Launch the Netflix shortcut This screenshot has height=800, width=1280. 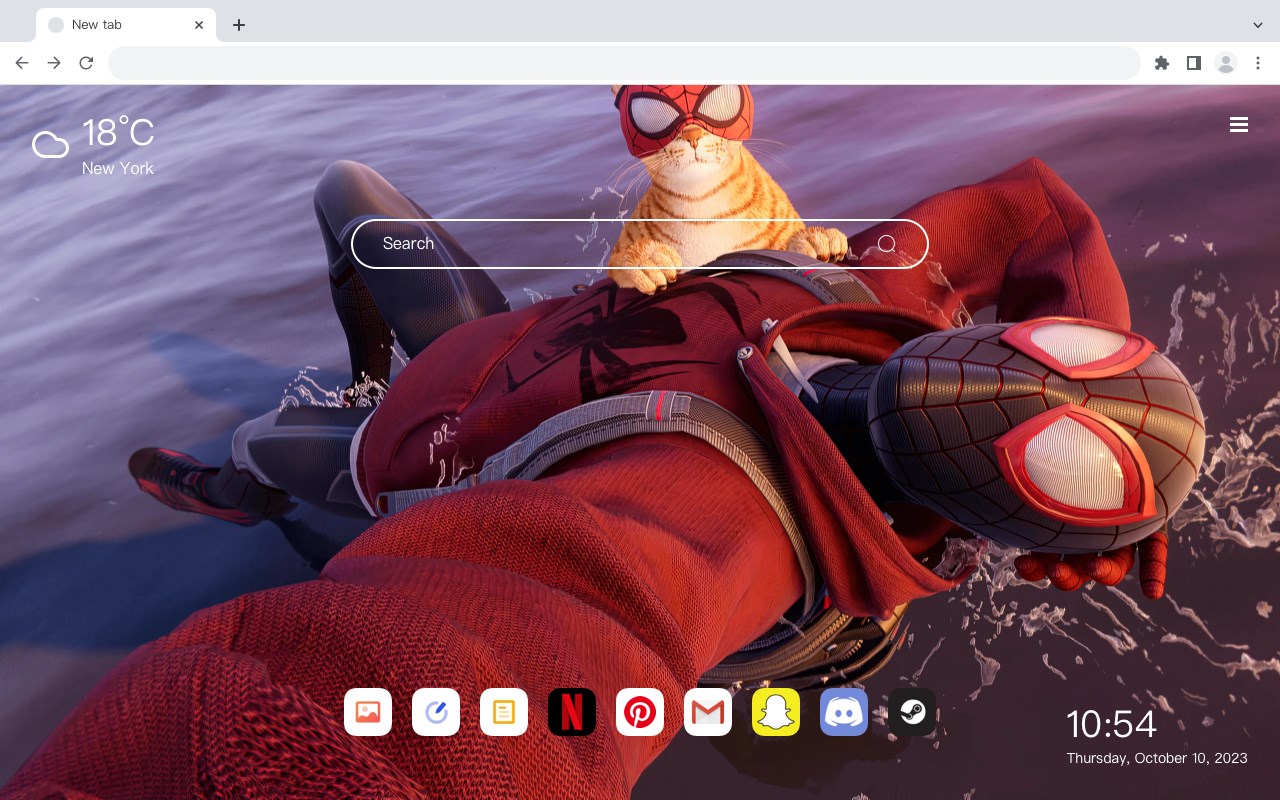[x=572, y=712]
